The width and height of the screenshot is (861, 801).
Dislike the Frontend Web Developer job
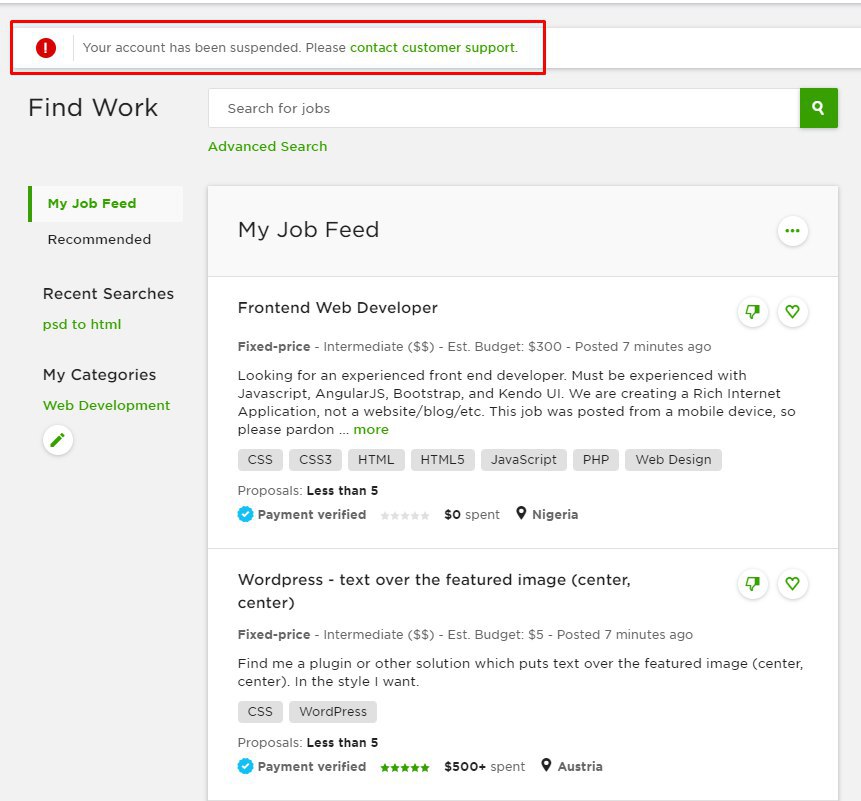753,312
